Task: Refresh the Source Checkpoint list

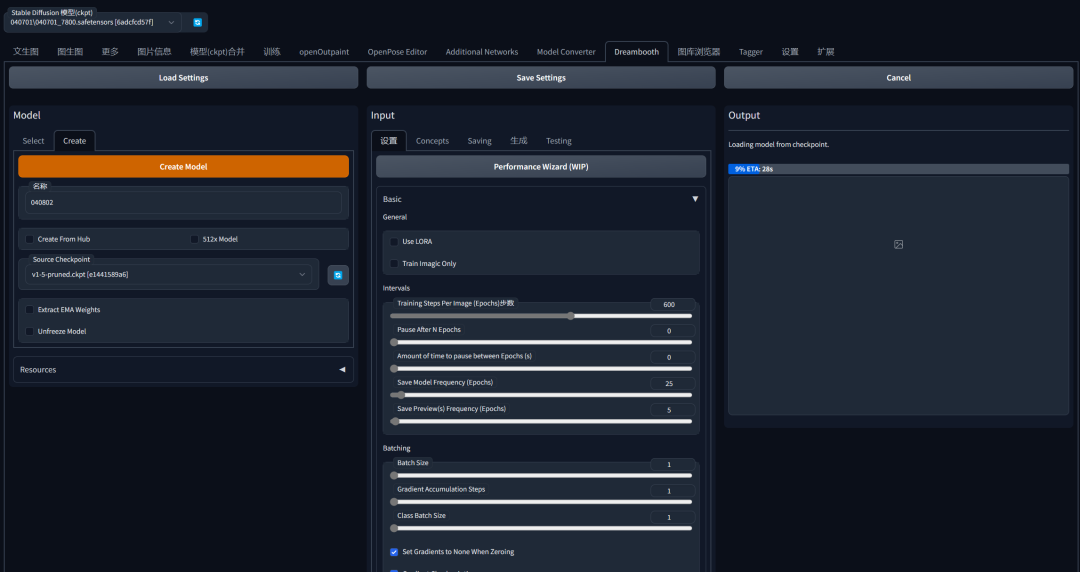Action: [x=338, y=275]
